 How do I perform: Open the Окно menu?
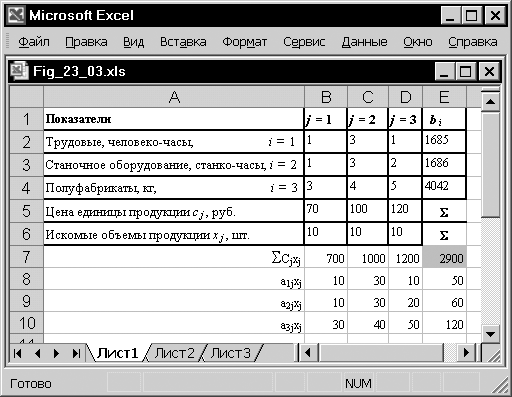pos(418,42)
